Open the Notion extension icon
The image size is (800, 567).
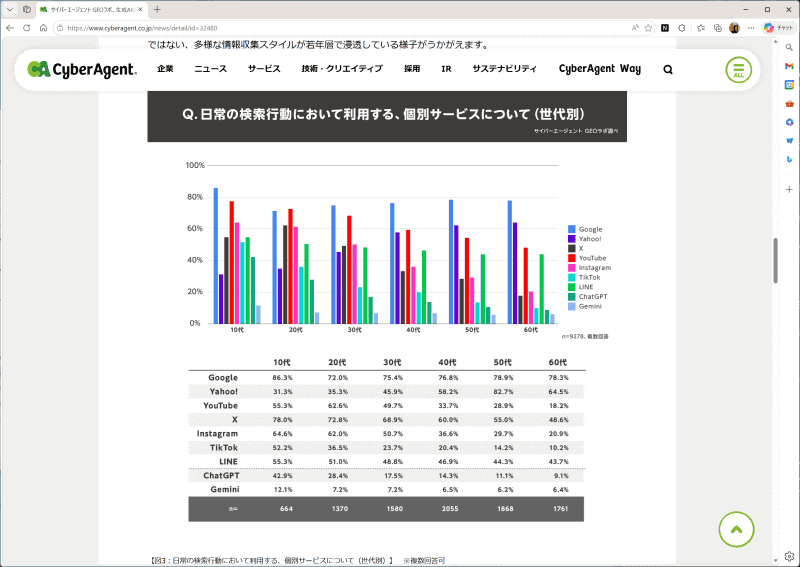(x=665, y=28)
